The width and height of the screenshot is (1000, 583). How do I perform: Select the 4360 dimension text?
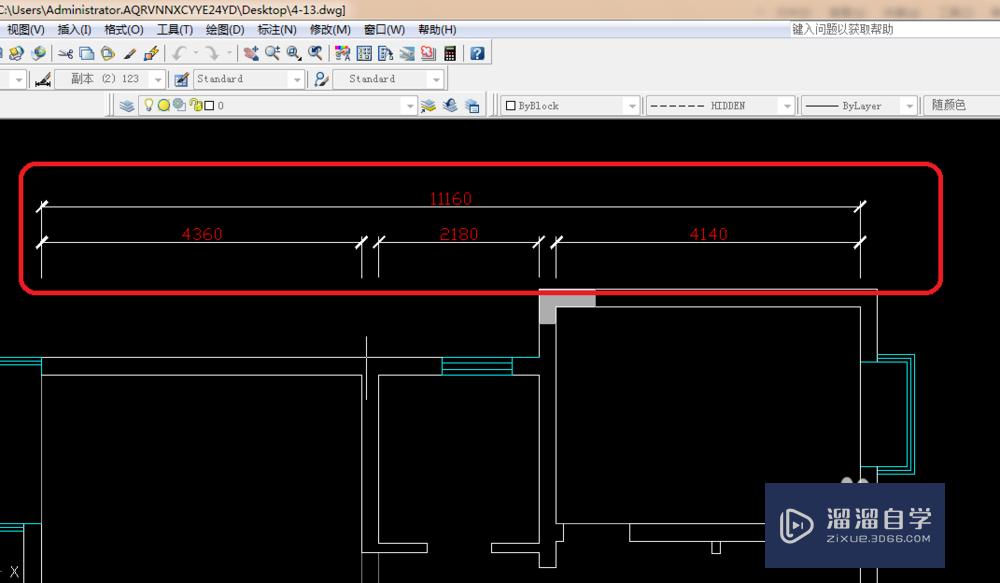point(202,234)
